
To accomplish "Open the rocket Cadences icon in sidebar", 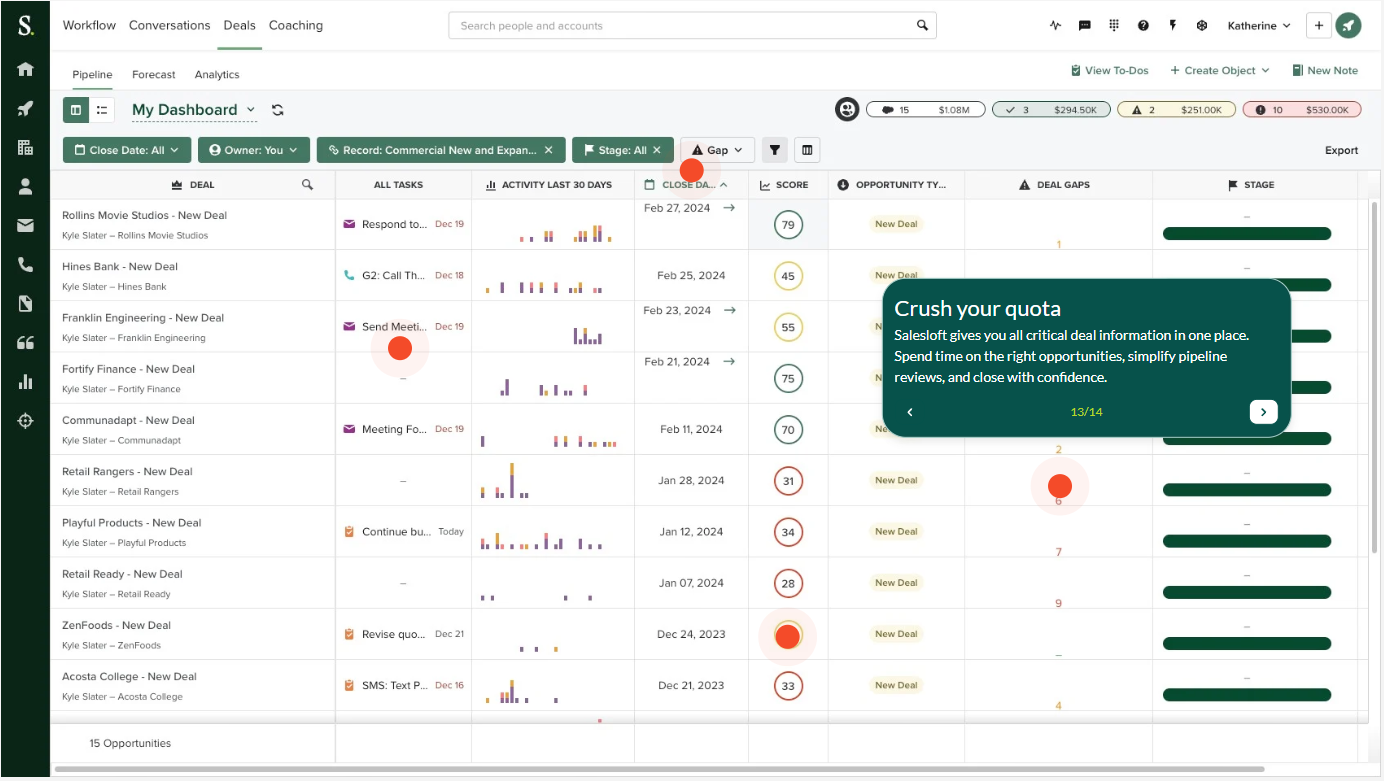I will click(25, 108).
